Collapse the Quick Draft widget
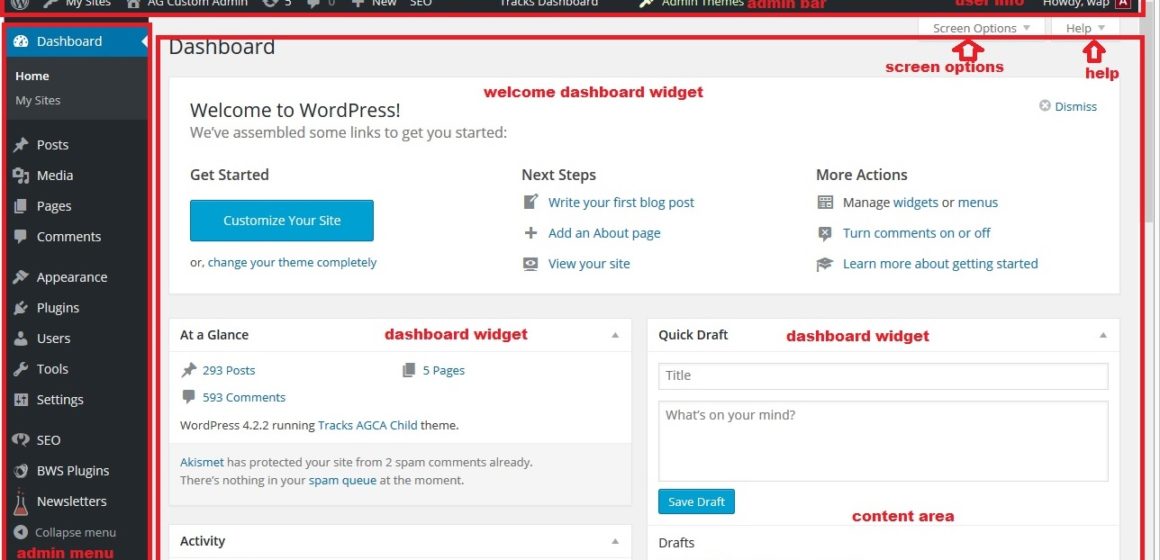The height and width of the screenshot is (560, 1160). coord(1103,335)
